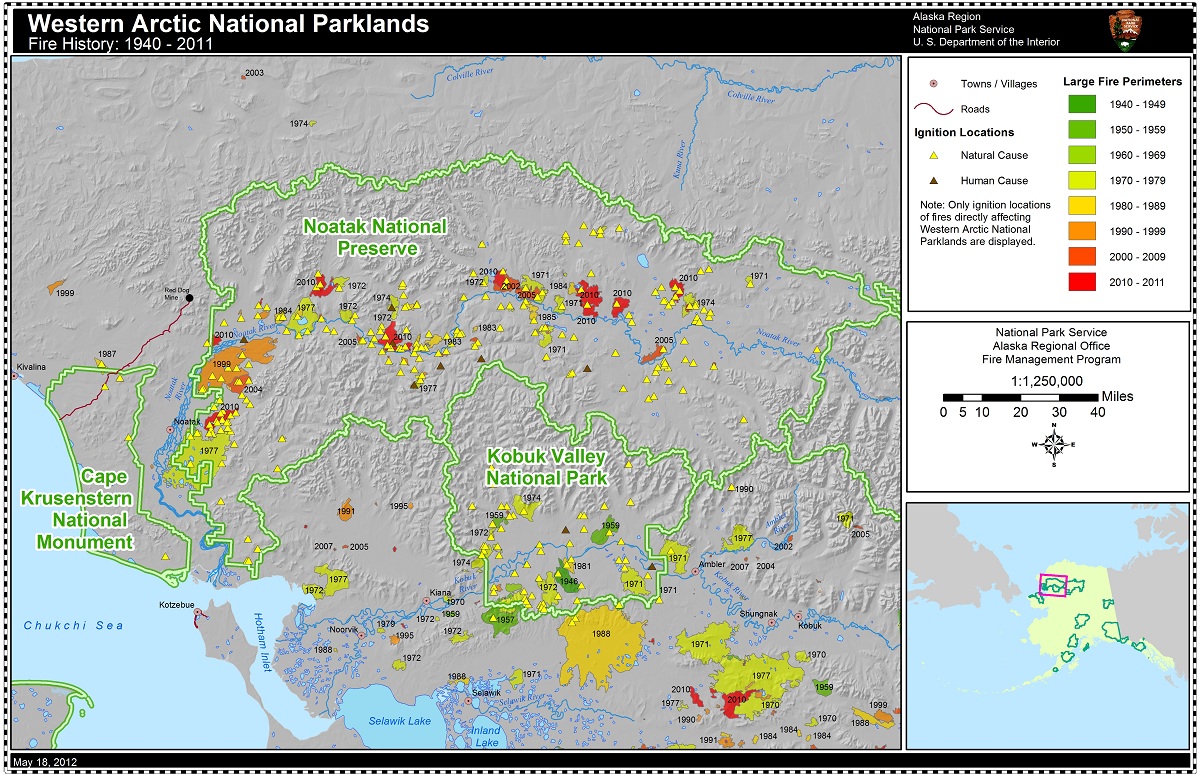Viewport: 1200px width, 776px height.
Task: Click the "Selawik Lake" label
Action: coord(400,721)
